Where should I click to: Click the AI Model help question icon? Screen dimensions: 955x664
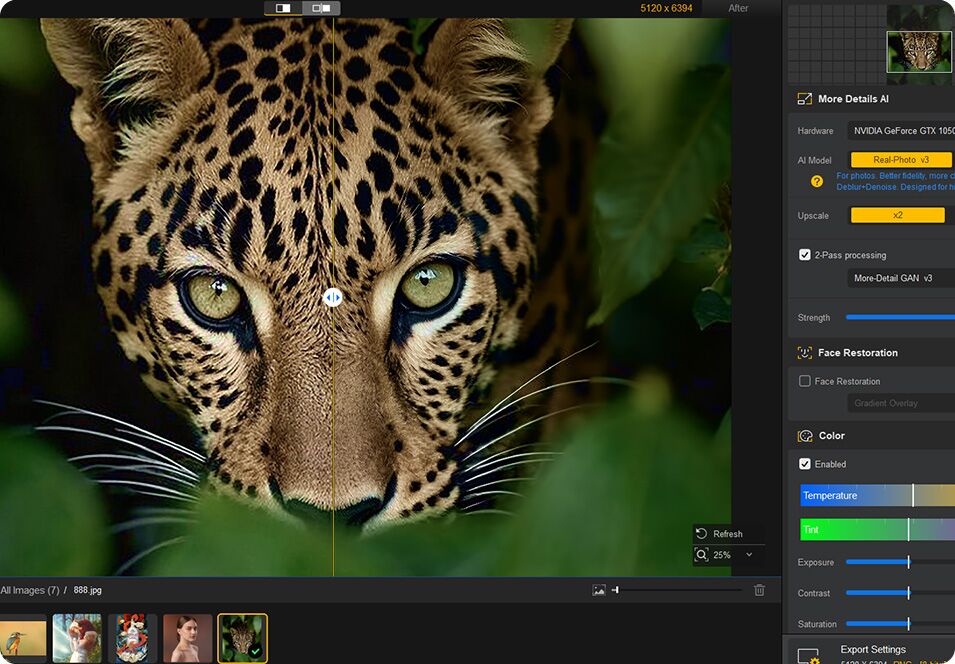[x=817, y=181]
